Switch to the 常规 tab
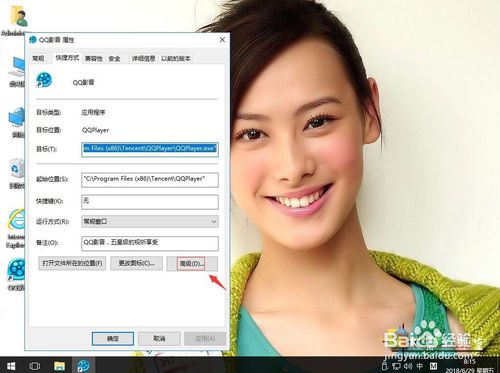Screen dimensions: 500x373 (x=39, y=58)
